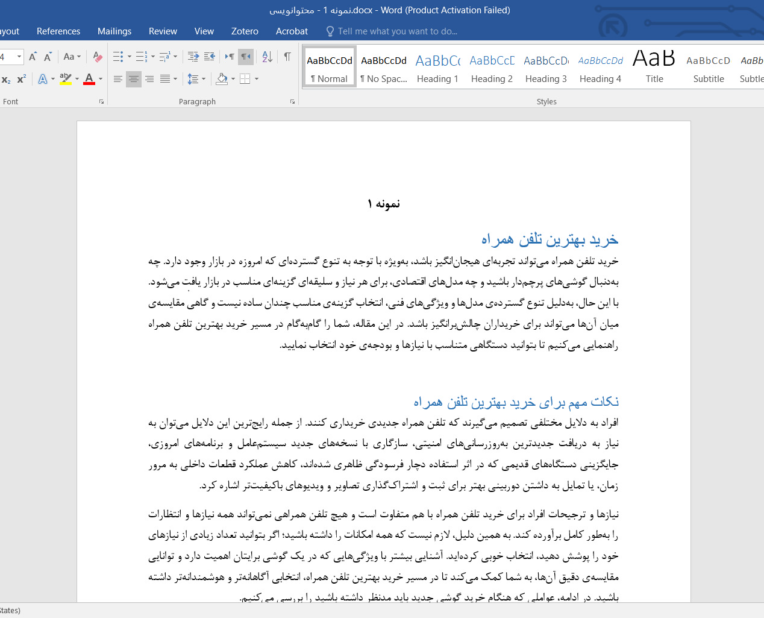Open the font size dropdown
This screenshot has width=764, height=618.
pos(19,57)
